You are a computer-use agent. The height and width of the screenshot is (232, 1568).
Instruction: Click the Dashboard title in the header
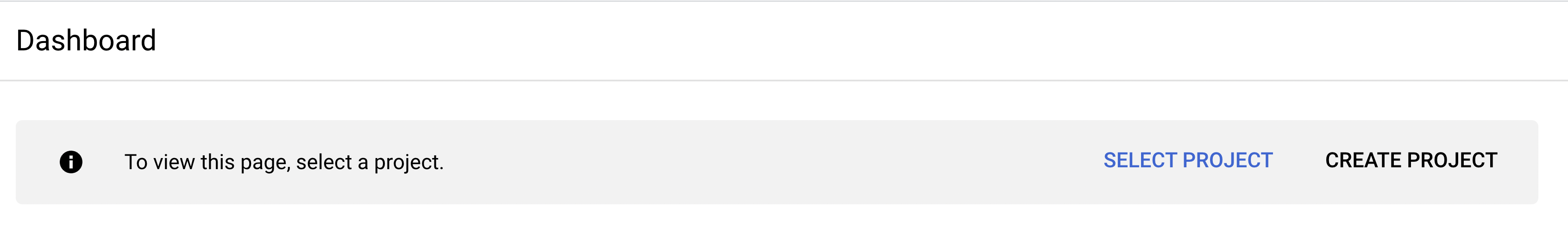click(x=86, y=41)
